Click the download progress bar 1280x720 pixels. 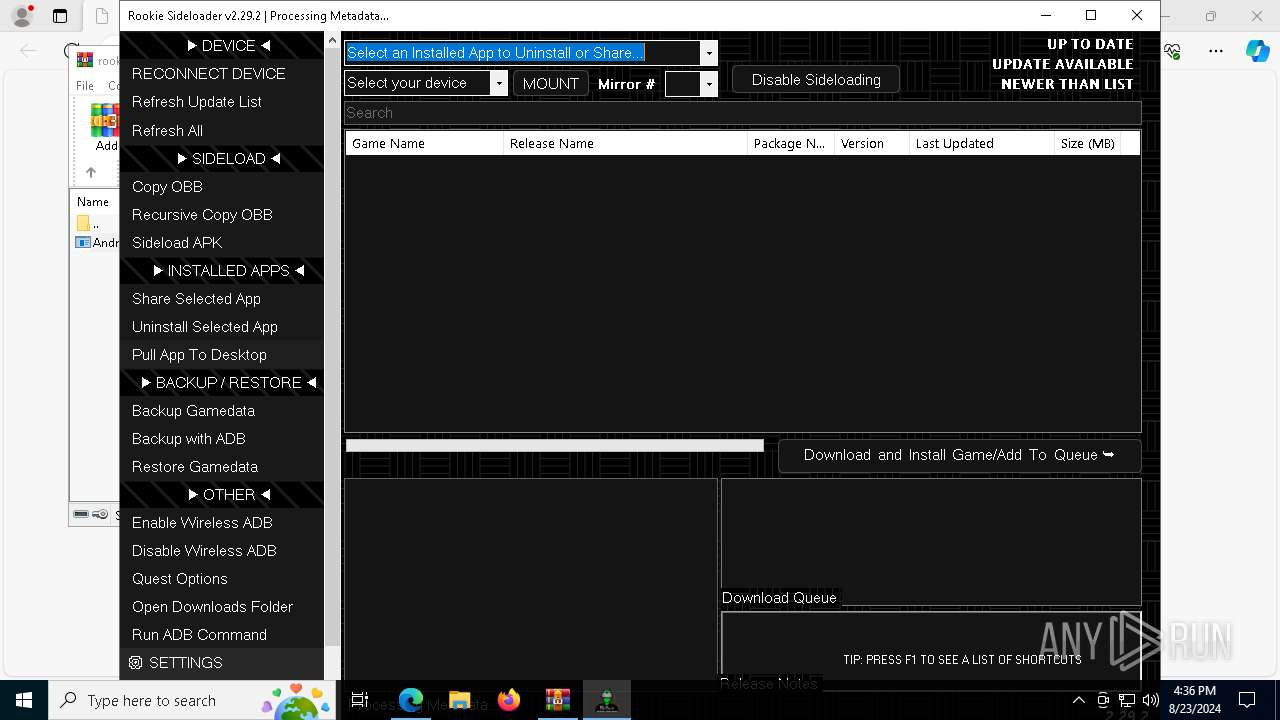point(554,446)
